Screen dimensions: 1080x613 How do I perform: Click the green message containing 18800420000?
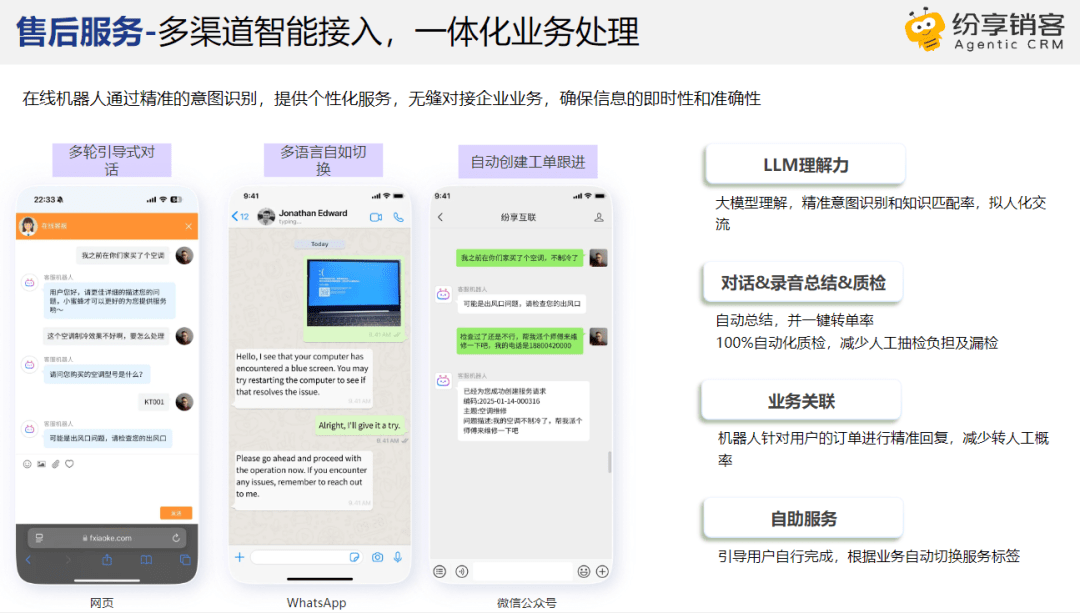pyautogui.click(x=520, y=341)
